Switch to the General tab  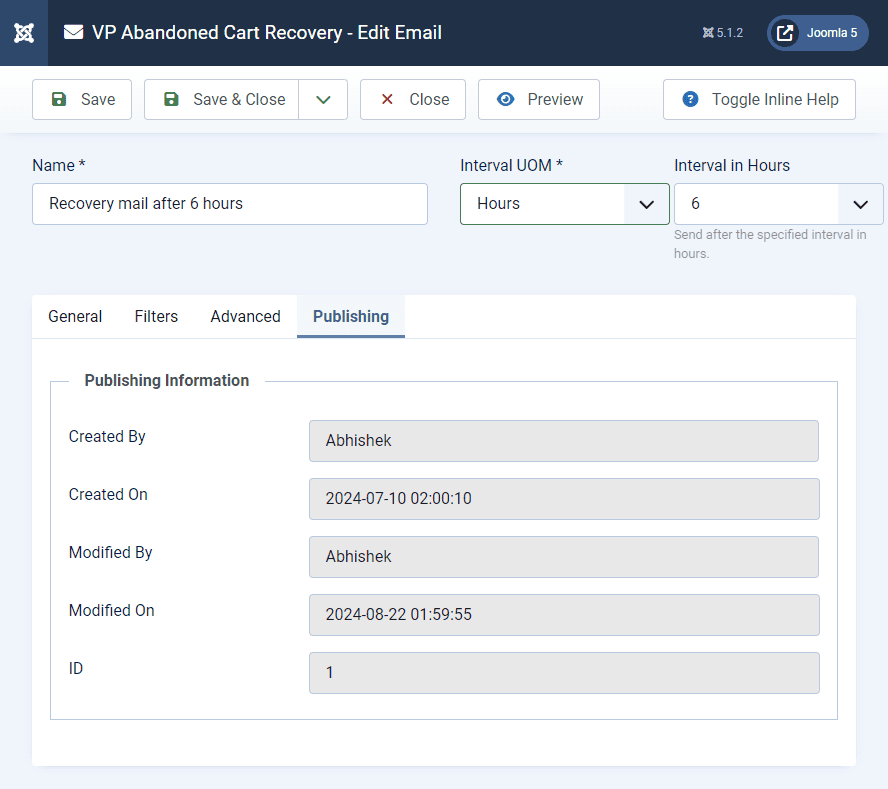tap(75, 317)
